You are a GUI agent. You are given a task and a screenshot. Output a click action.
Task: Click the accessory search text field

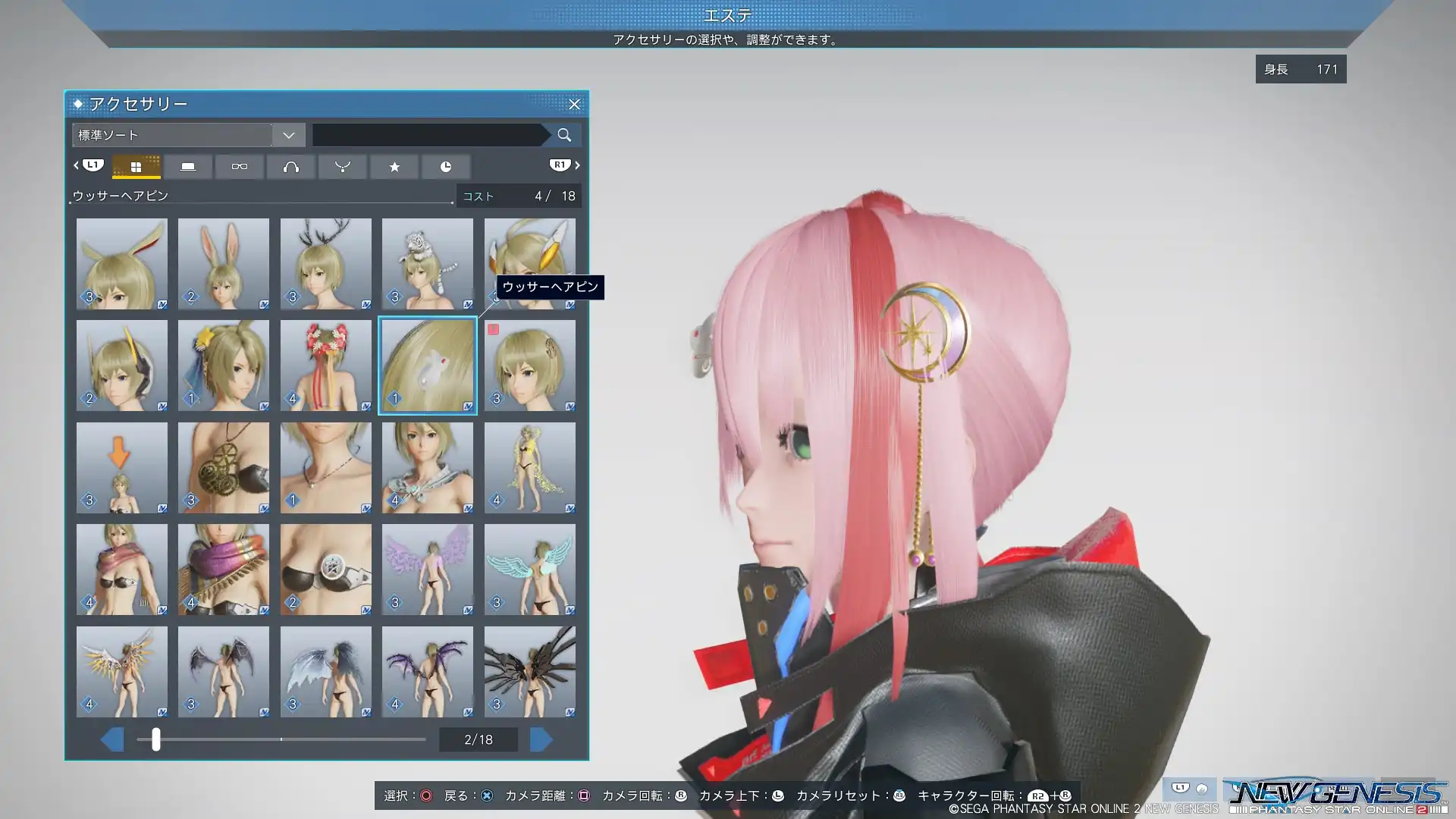(428, 135)
